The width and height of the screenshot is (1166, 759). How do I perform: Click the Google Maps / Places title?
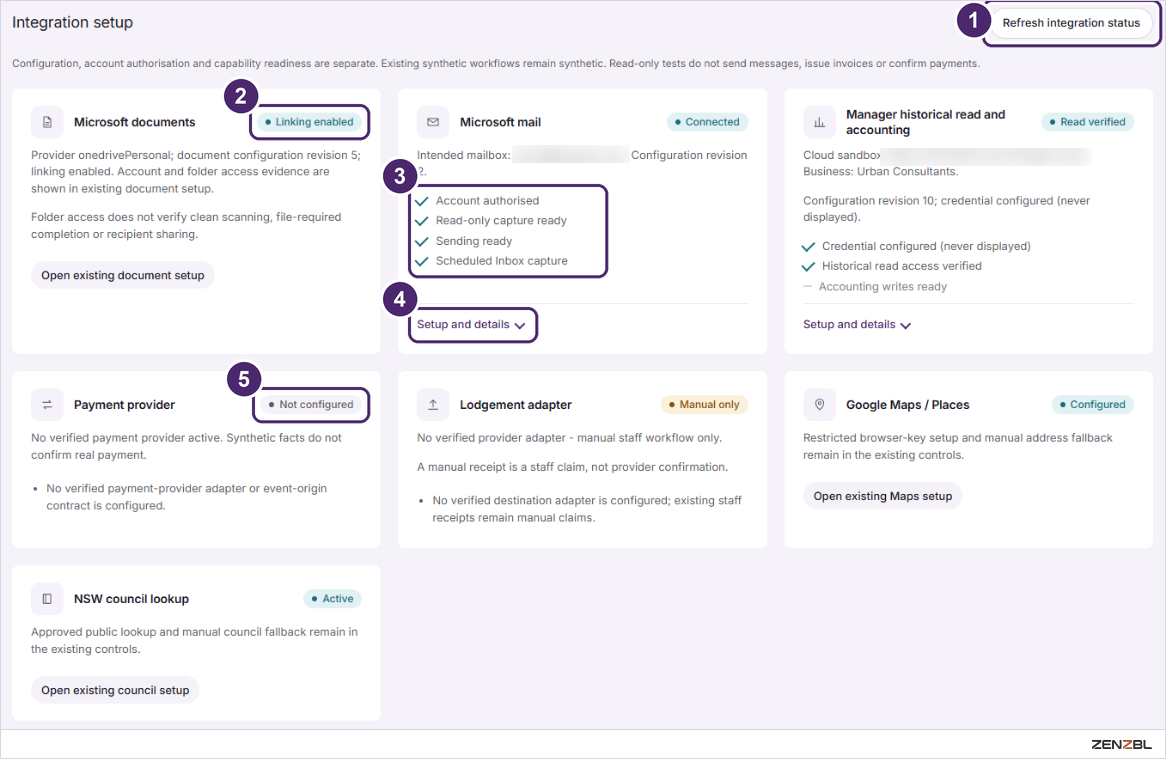point(907,404)
